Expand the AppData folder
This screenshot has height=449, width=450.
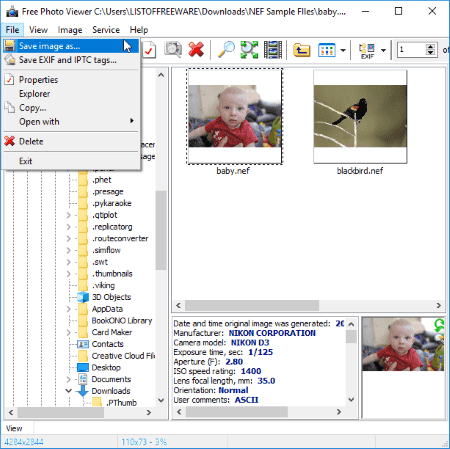coord(69,309)
